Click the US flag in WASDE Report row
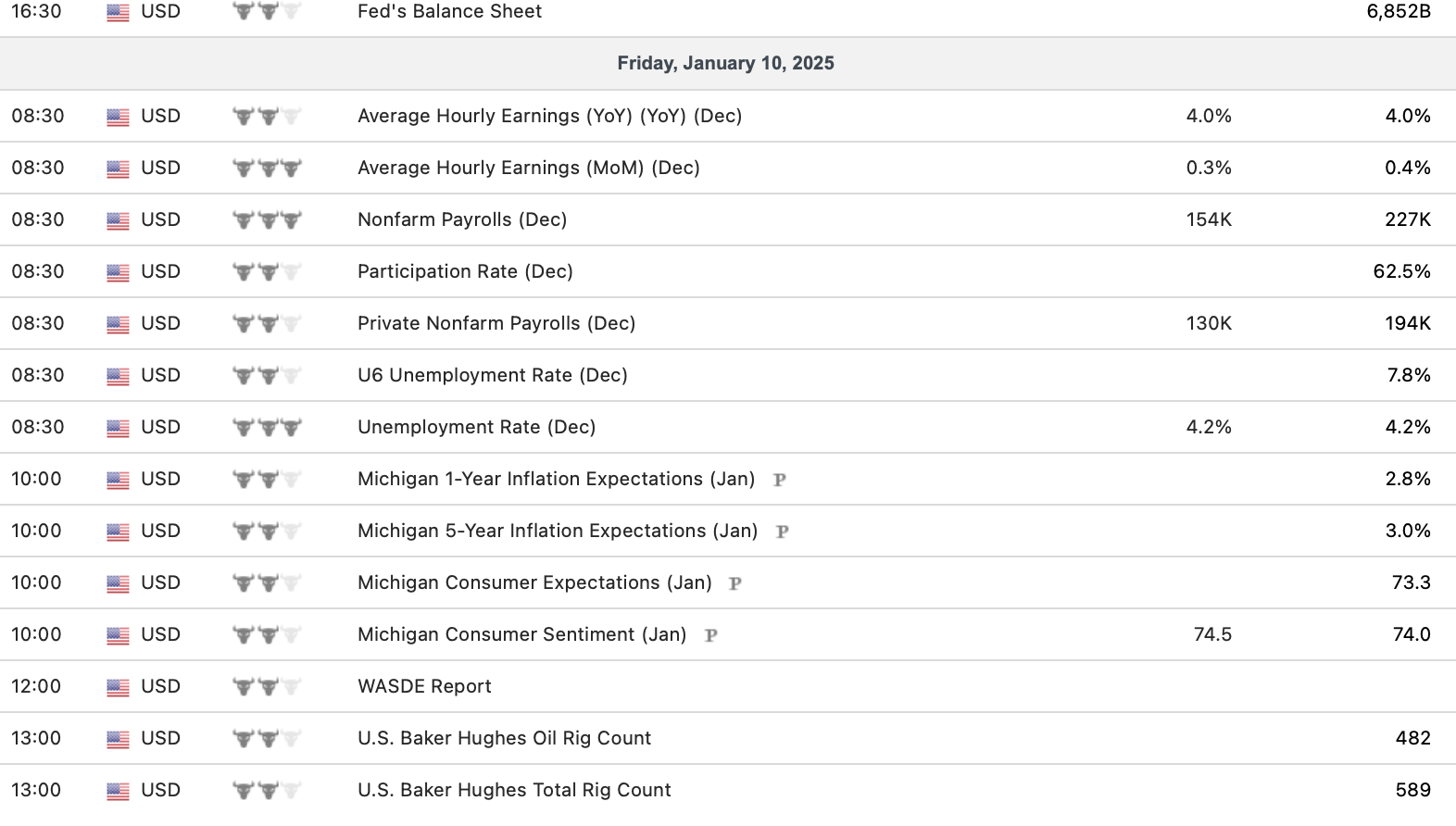This screenshot has width=1456, height=826. point(118,687)
